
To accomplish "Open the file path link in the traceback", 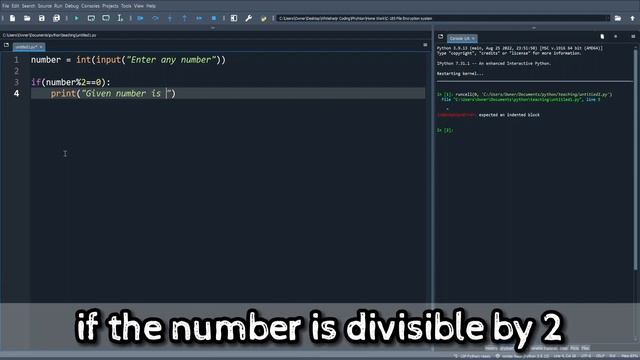I will point(517,100).
